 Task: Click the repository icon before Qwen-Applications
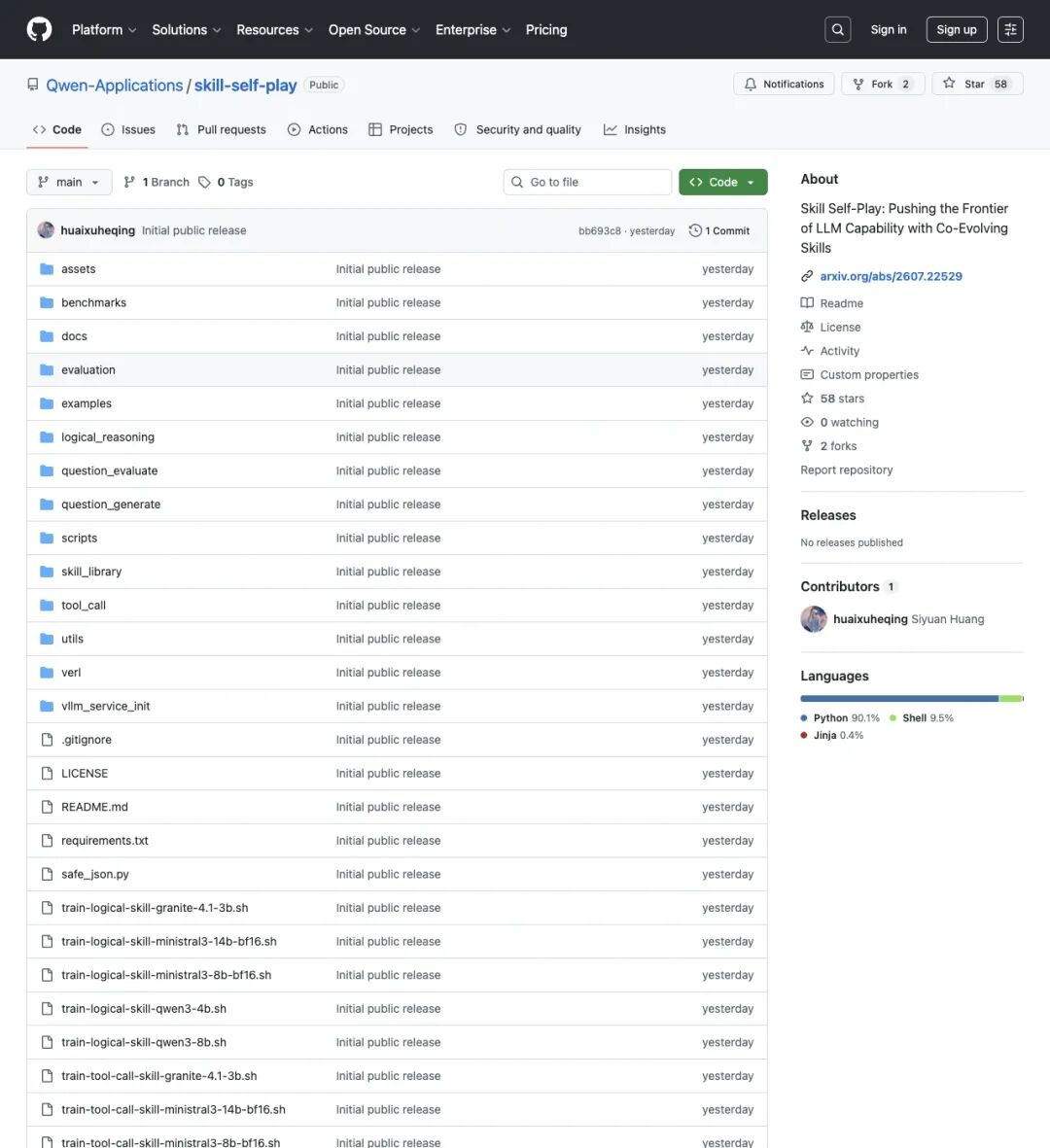click(x=33, y=85)
